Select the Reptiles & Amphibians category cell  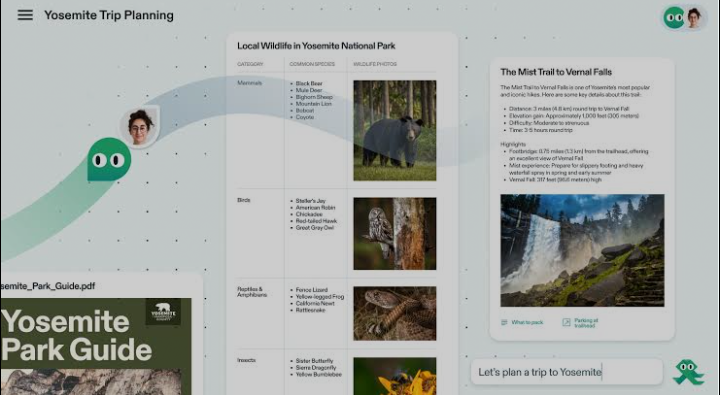pos(252,292)
